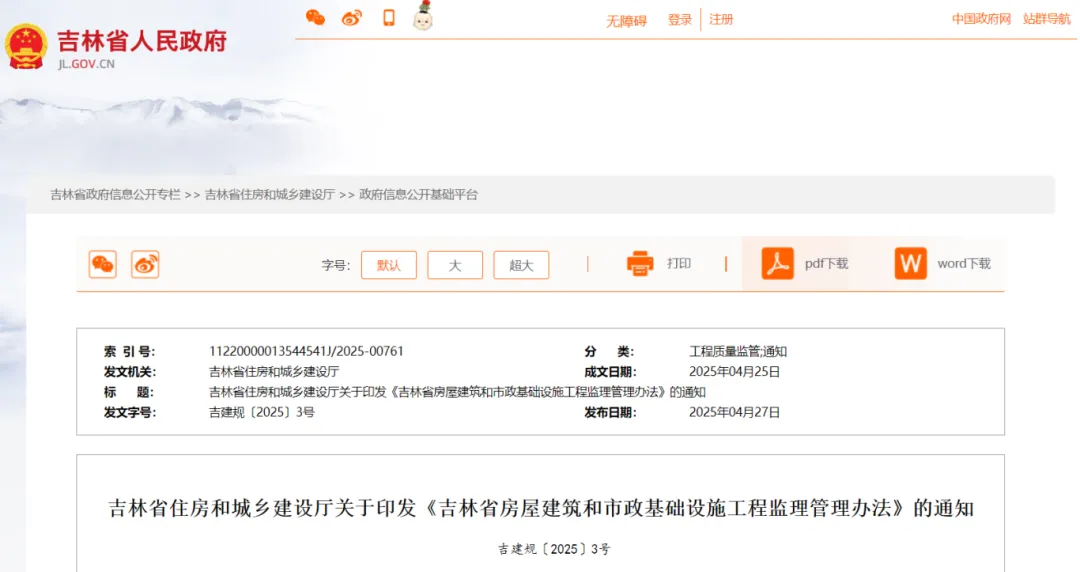Click the Word W icon
Image resolution: width=1080 pixels, height=572 pixels.
tap(910, 264)
